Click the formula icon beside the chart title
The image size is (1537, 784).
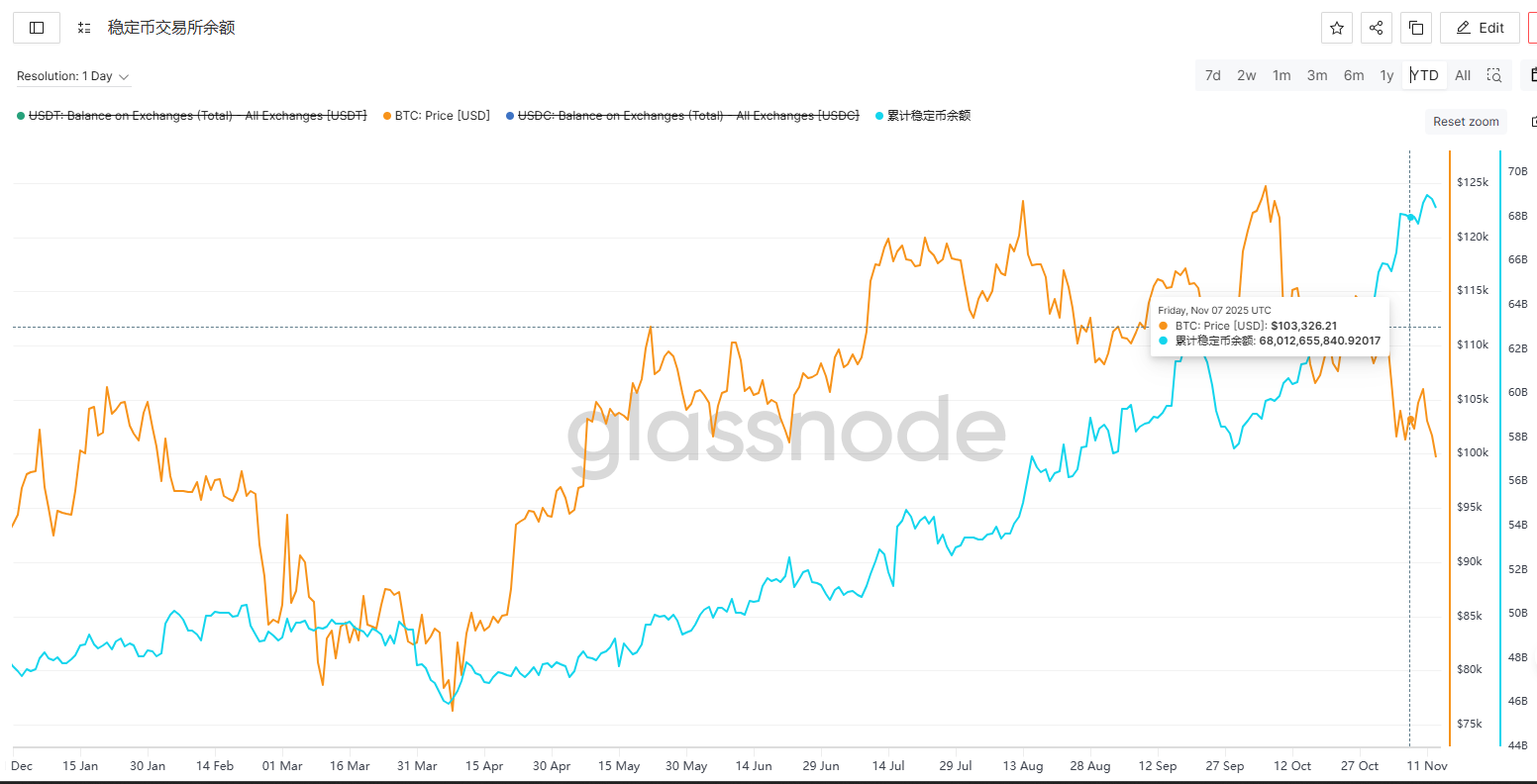(x=84, y=28)
